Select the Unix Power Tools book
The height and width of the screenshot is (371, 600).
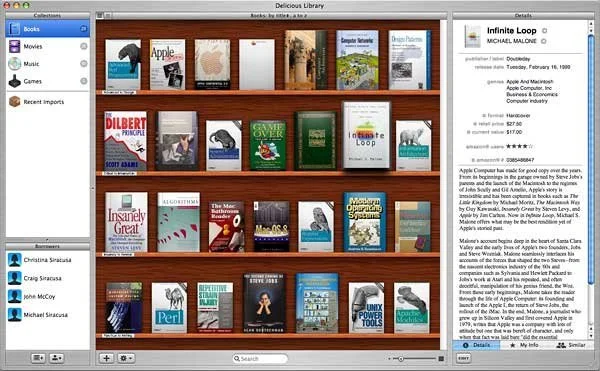pos(366,308)
